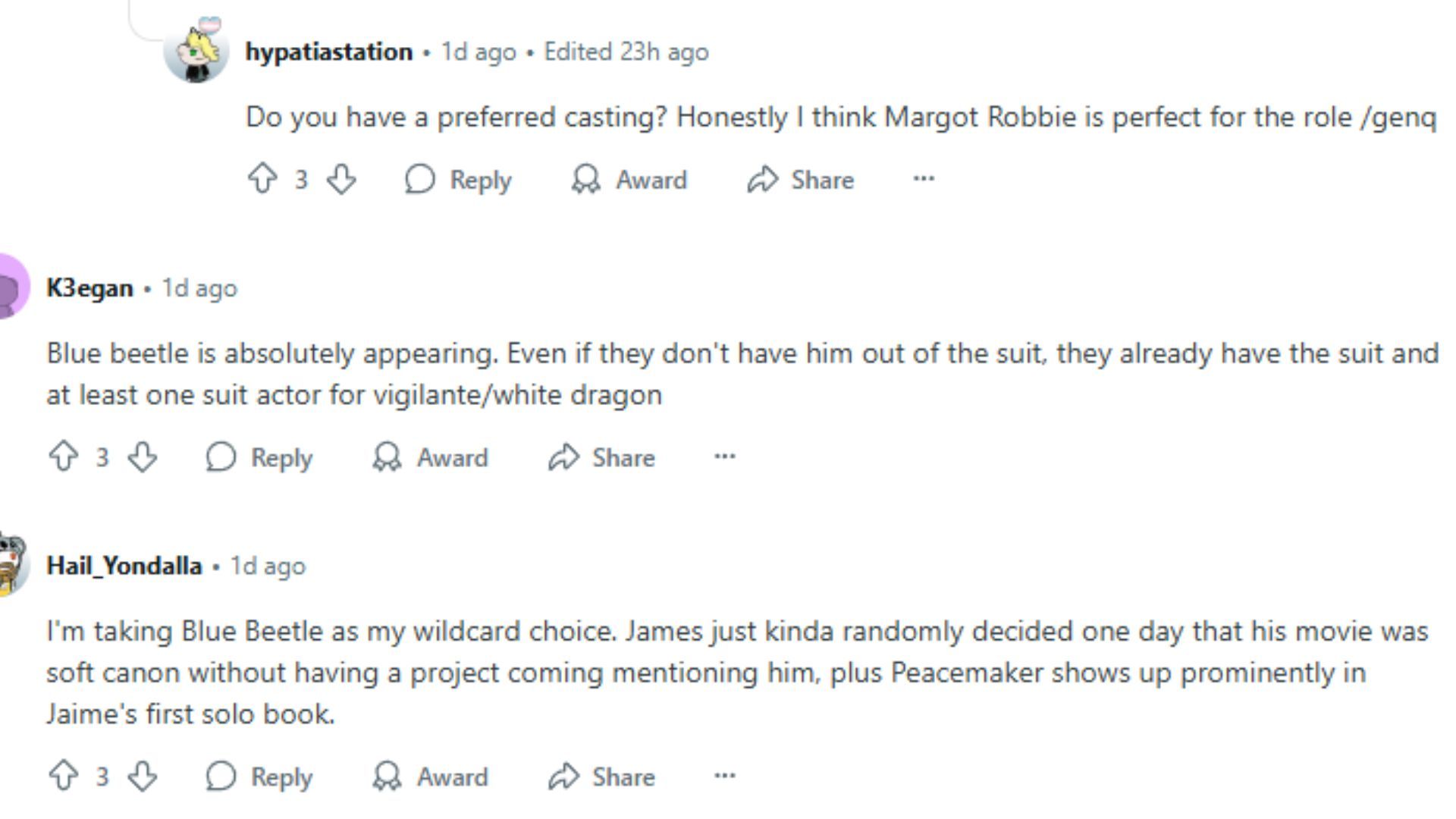Downvote K3egan's comment
1456x819 pixels.
click(143, 457)
